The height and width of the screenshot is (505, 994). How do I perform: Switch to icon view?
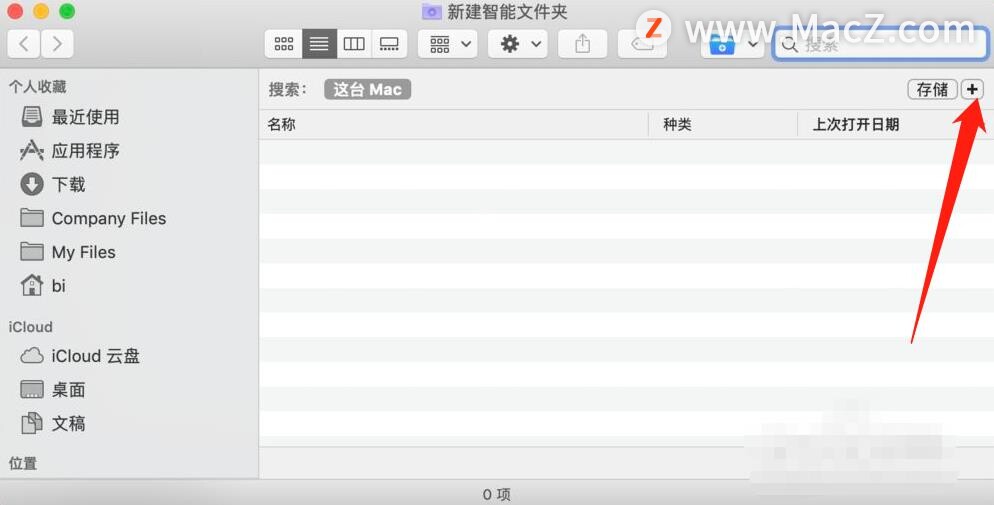[x=283, y=44]
